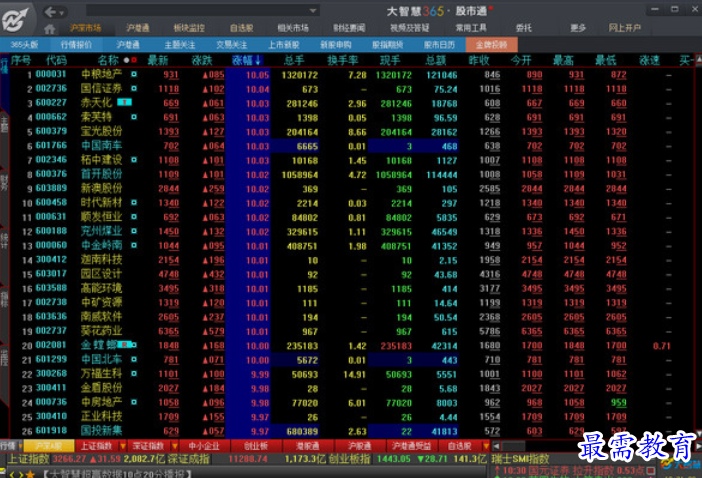Viewport: 702px width, 478px height.
Task: Select the 沪港通受益 bottom tab
Action: pos(411,446)
